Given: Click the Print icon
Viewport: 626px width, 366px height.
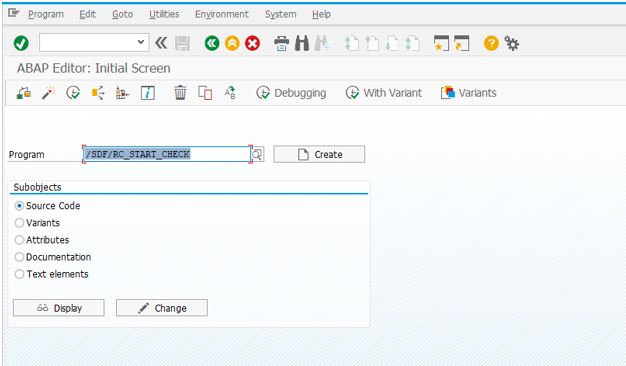Looking at the screenshot, I should 281,43.
